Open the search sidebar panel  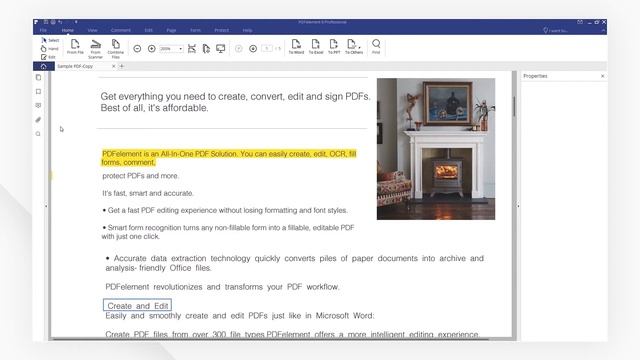pos(38,134)
